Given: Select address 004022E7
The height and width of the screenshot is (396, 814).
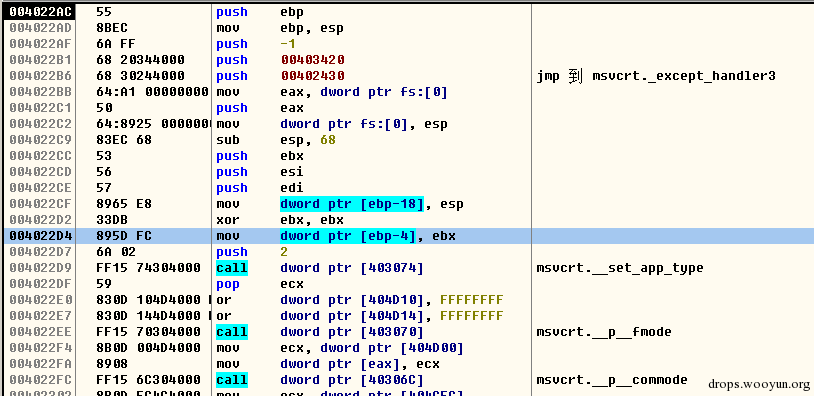Looking at the screenshot, I should (40, 316).
